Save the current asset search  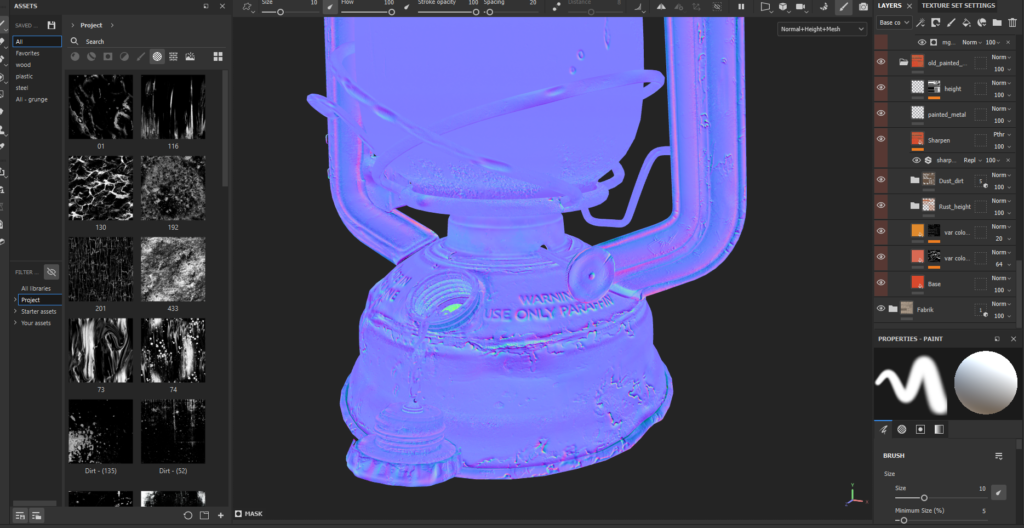(52, 25)
